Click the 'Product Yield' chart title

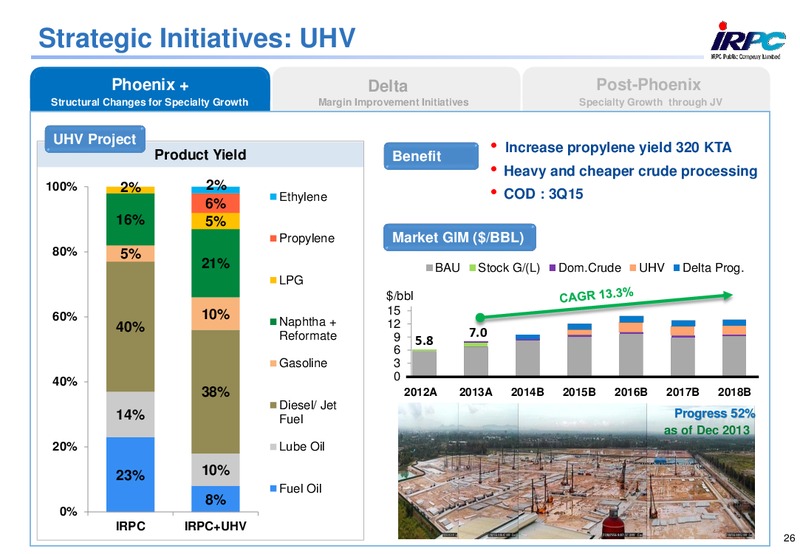tap(200, 155)
